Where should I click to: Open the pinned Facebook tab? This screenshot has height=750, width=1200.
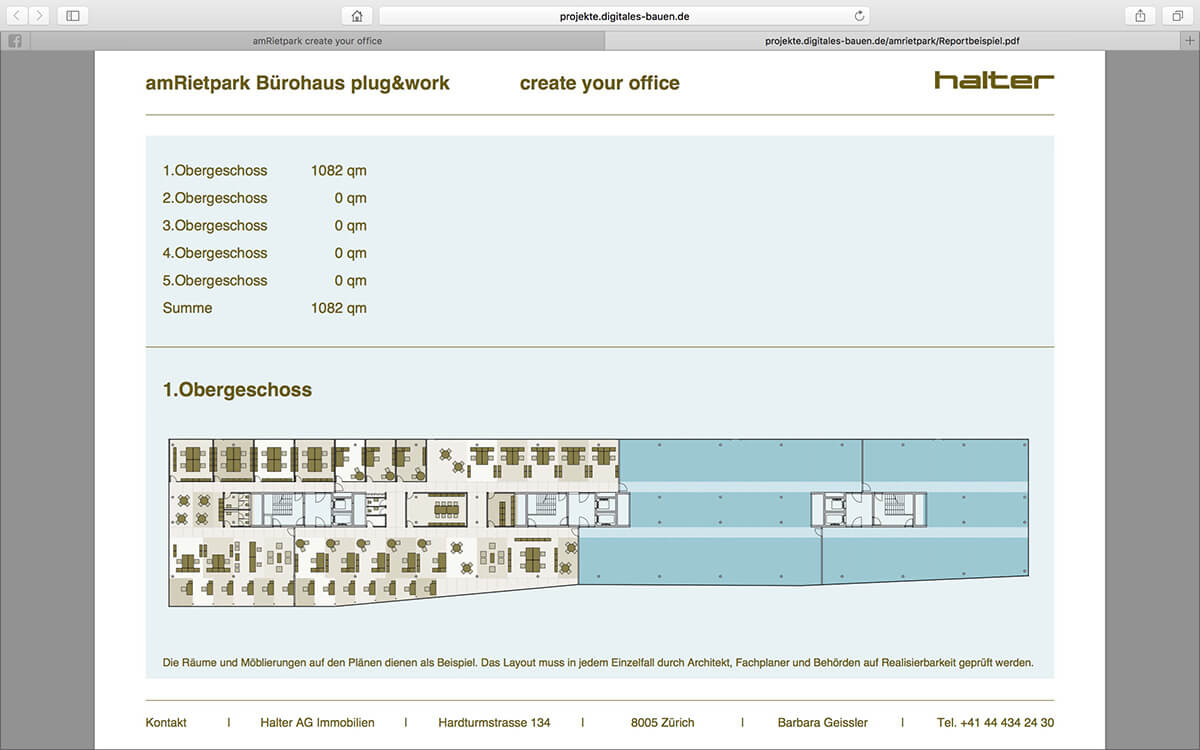coord(15,41)
